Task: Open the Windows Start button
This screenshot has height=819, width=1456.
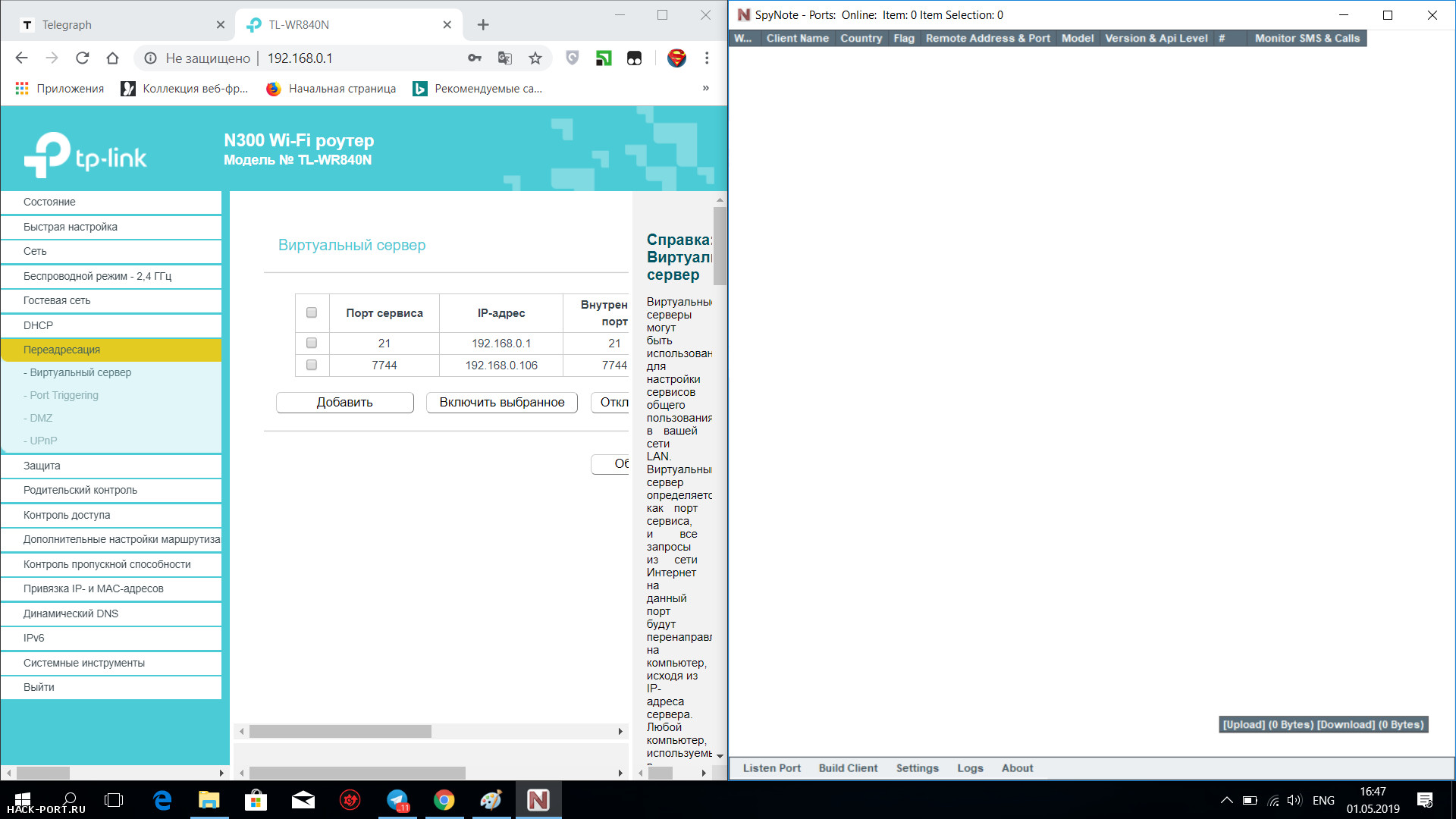Action: click(x=23, y=800)
